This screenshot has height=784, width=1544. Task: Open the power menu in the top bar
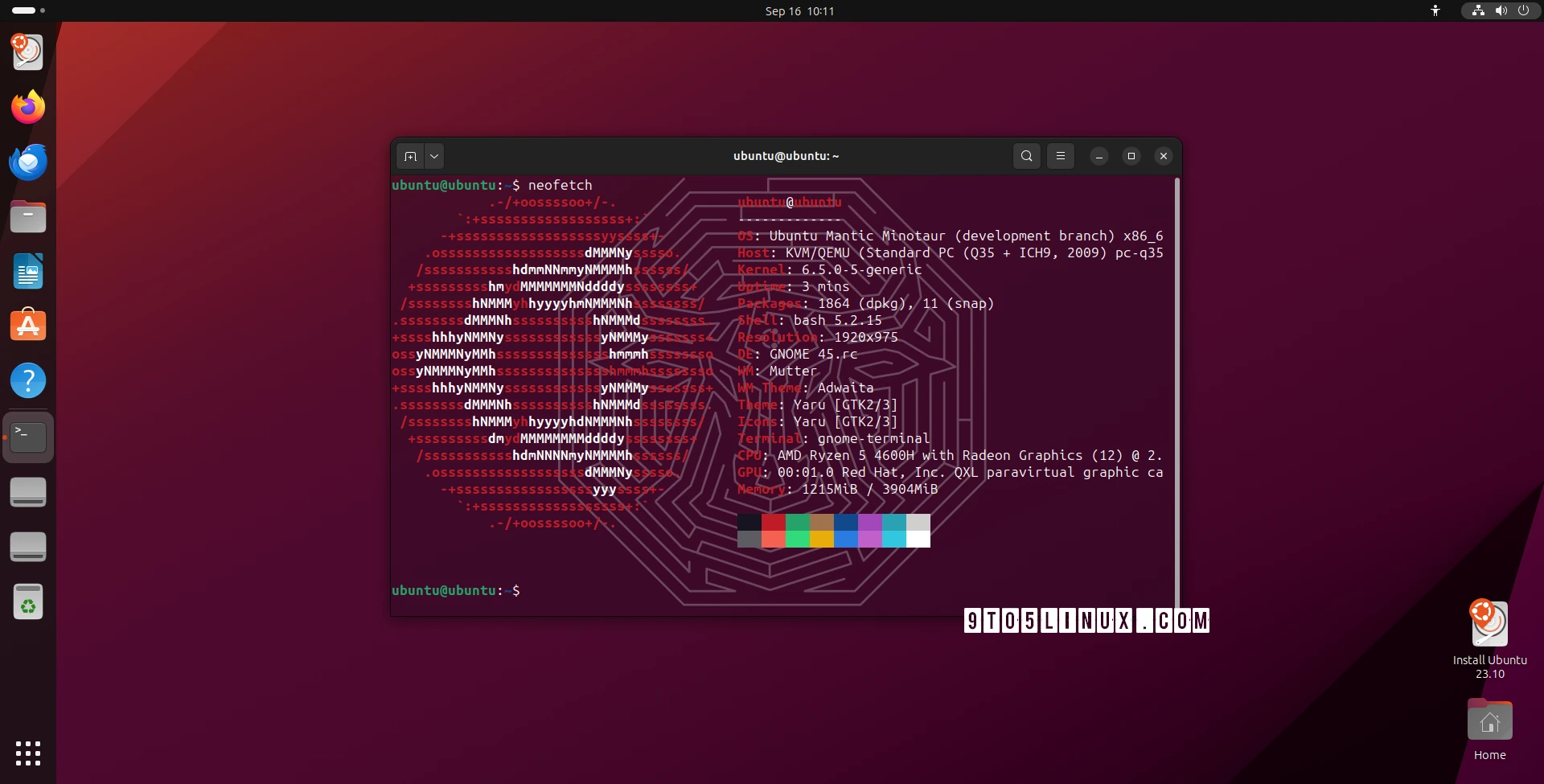[1525, 10]
